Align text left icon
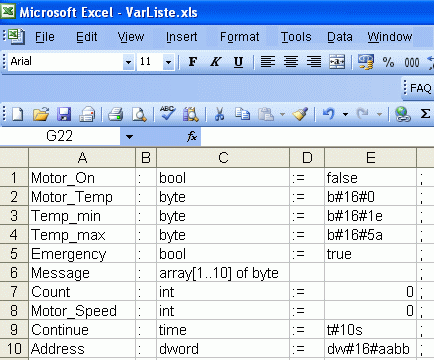Screen dimensions: 434x360 [268, 62]
